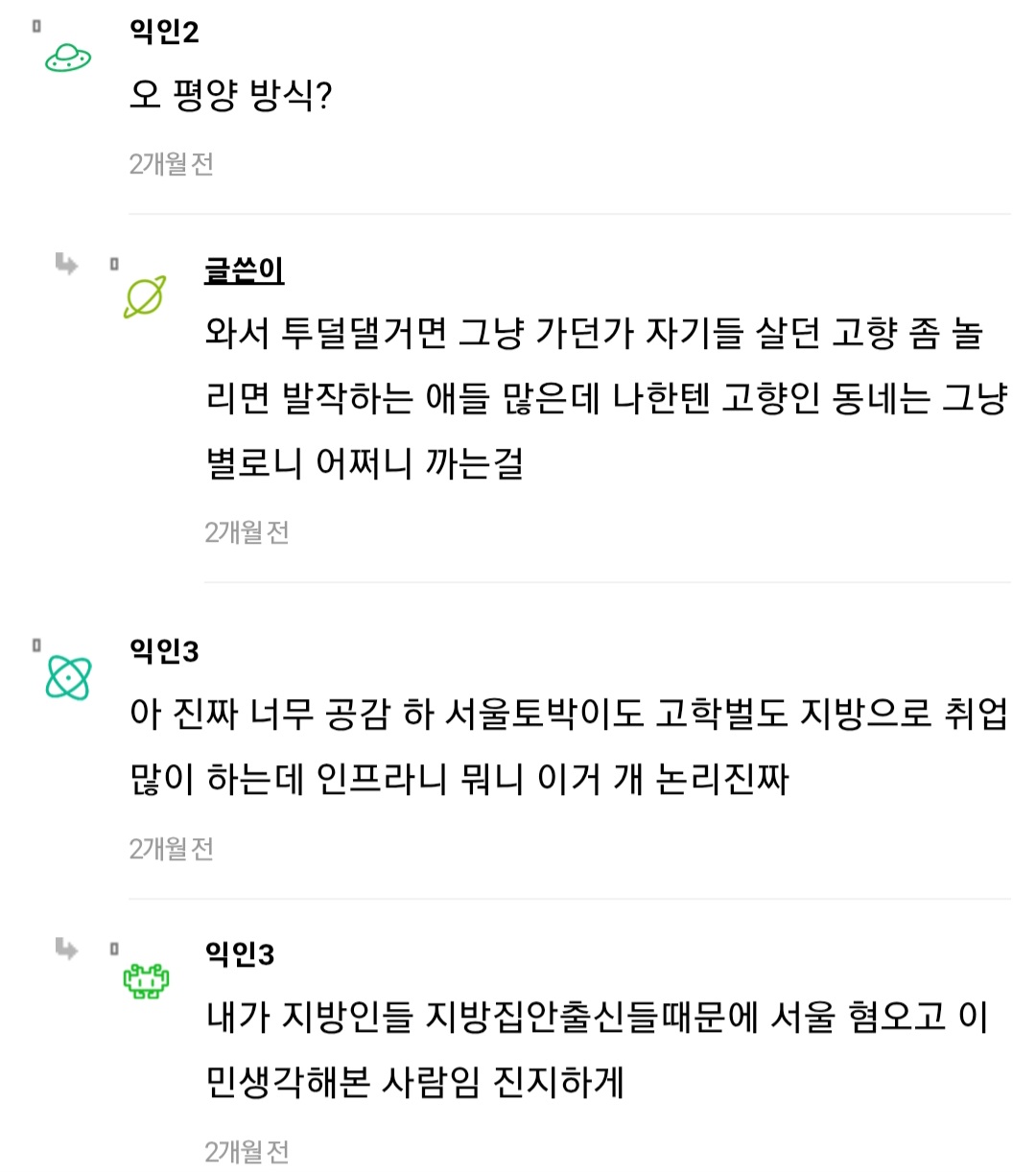Select the 익인3 username next to the atom avatar

(x=164, y=651)
